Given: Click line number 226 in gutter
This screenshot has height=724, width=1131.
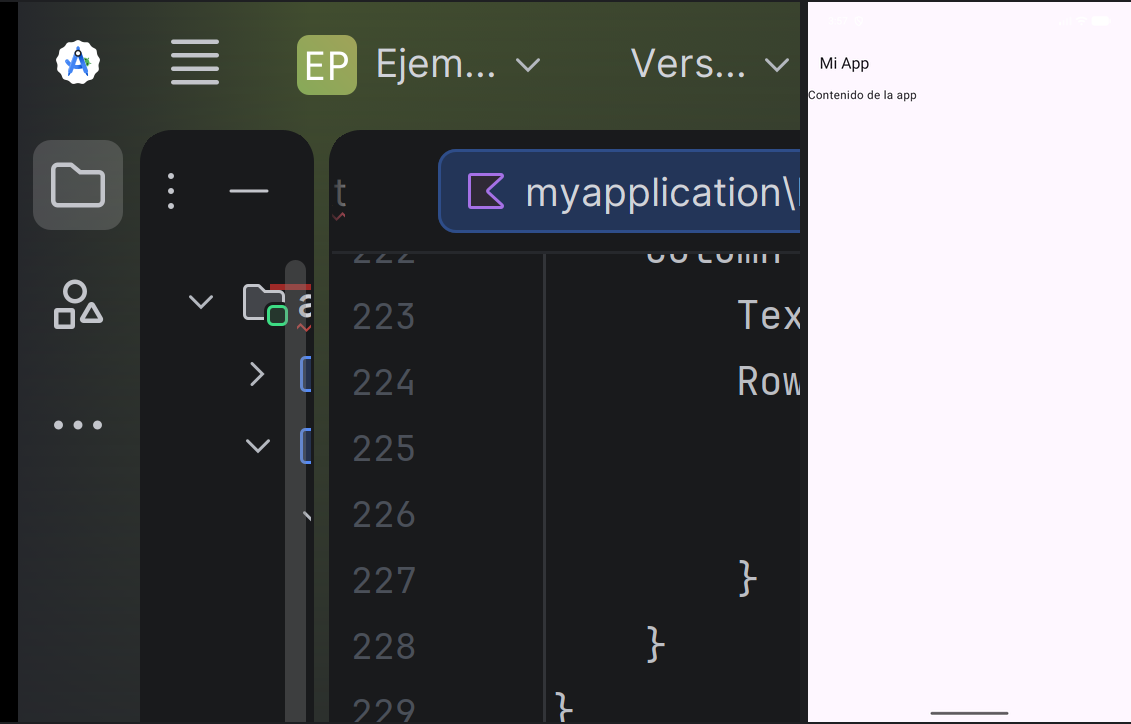Looking at the screenshot, I should click(384, 515).
